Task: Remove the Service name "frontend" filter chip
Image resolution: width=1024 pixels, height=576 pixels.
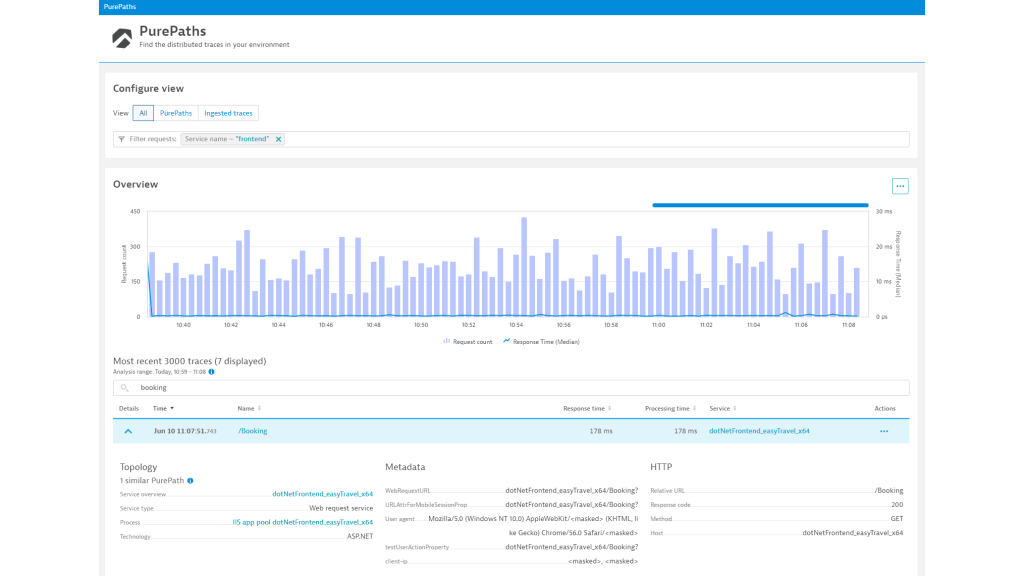Action: coord(279,139)
